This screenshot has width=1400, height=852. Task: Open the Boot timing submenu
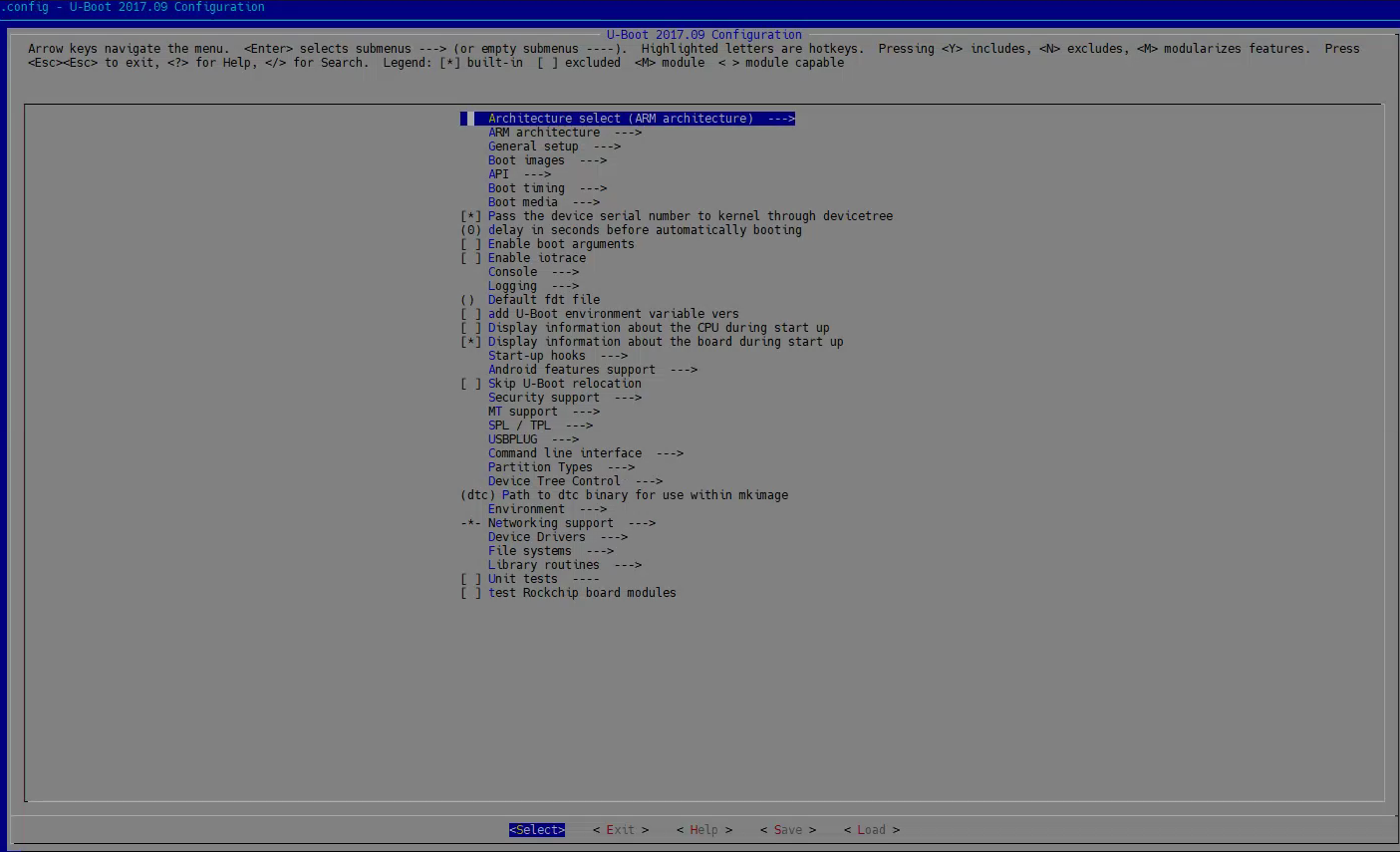tap(547, 188)
